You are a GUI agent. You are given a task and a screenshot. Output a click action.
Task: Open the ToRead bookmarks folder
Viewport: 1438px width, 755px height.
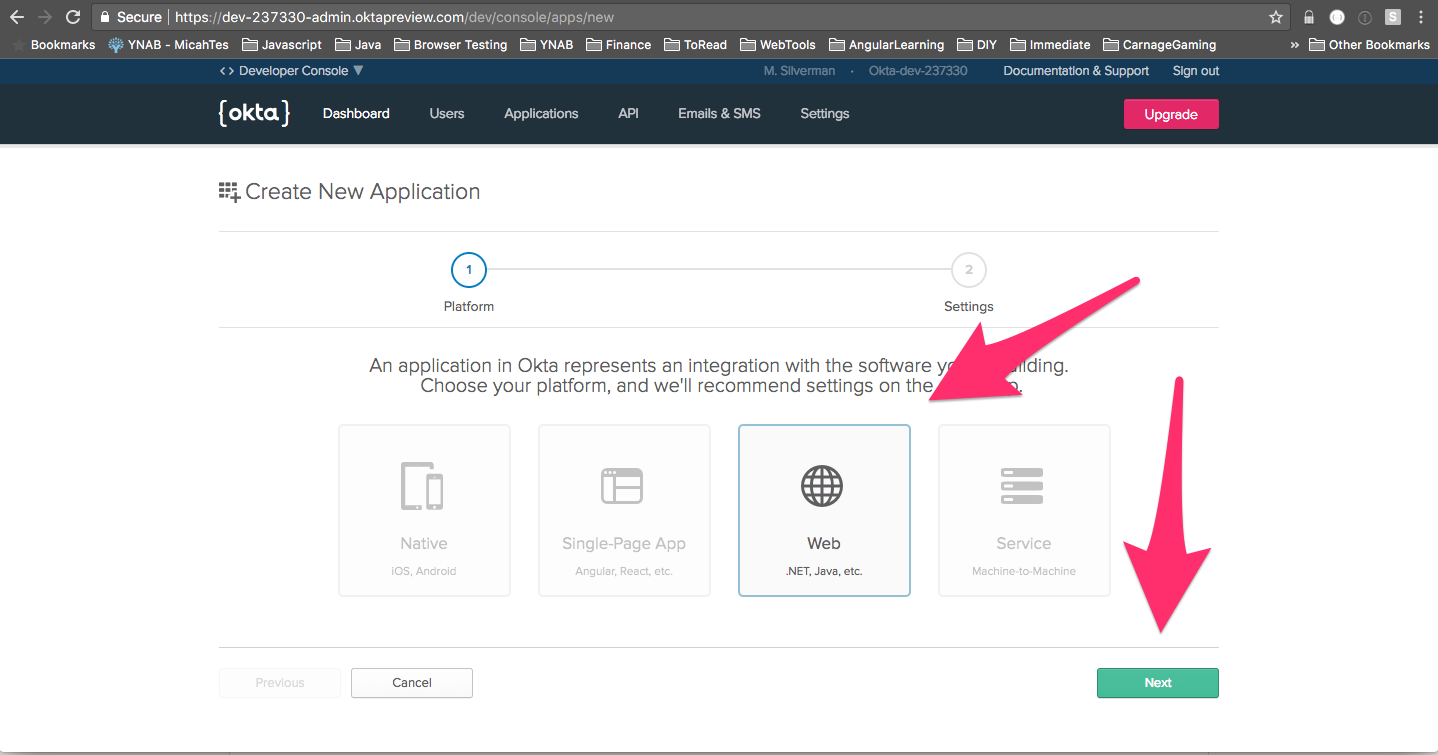(695, 44)
